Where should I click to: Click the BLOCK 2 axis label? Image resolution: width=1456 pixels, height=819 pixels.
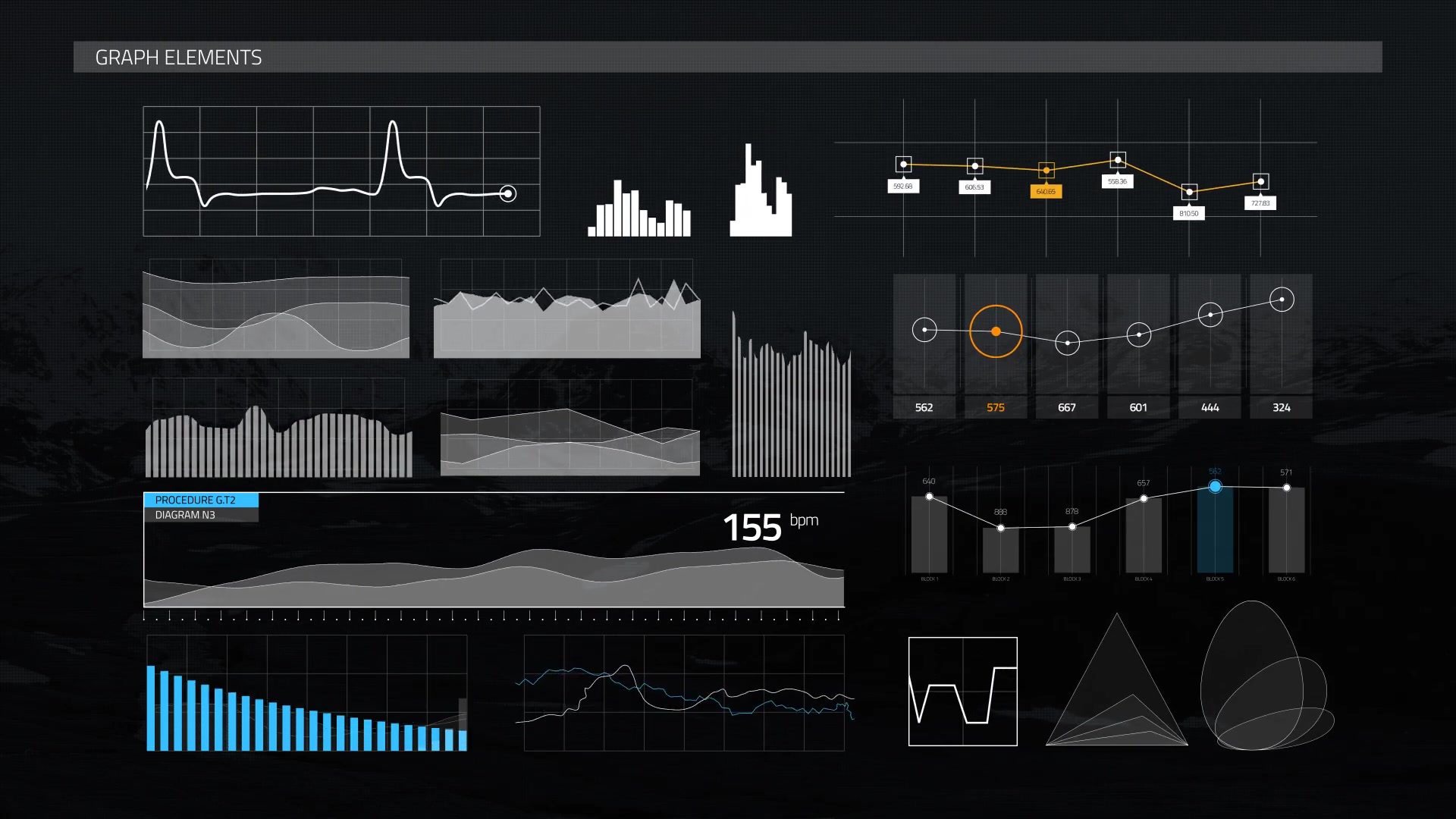pos(1000,579)
